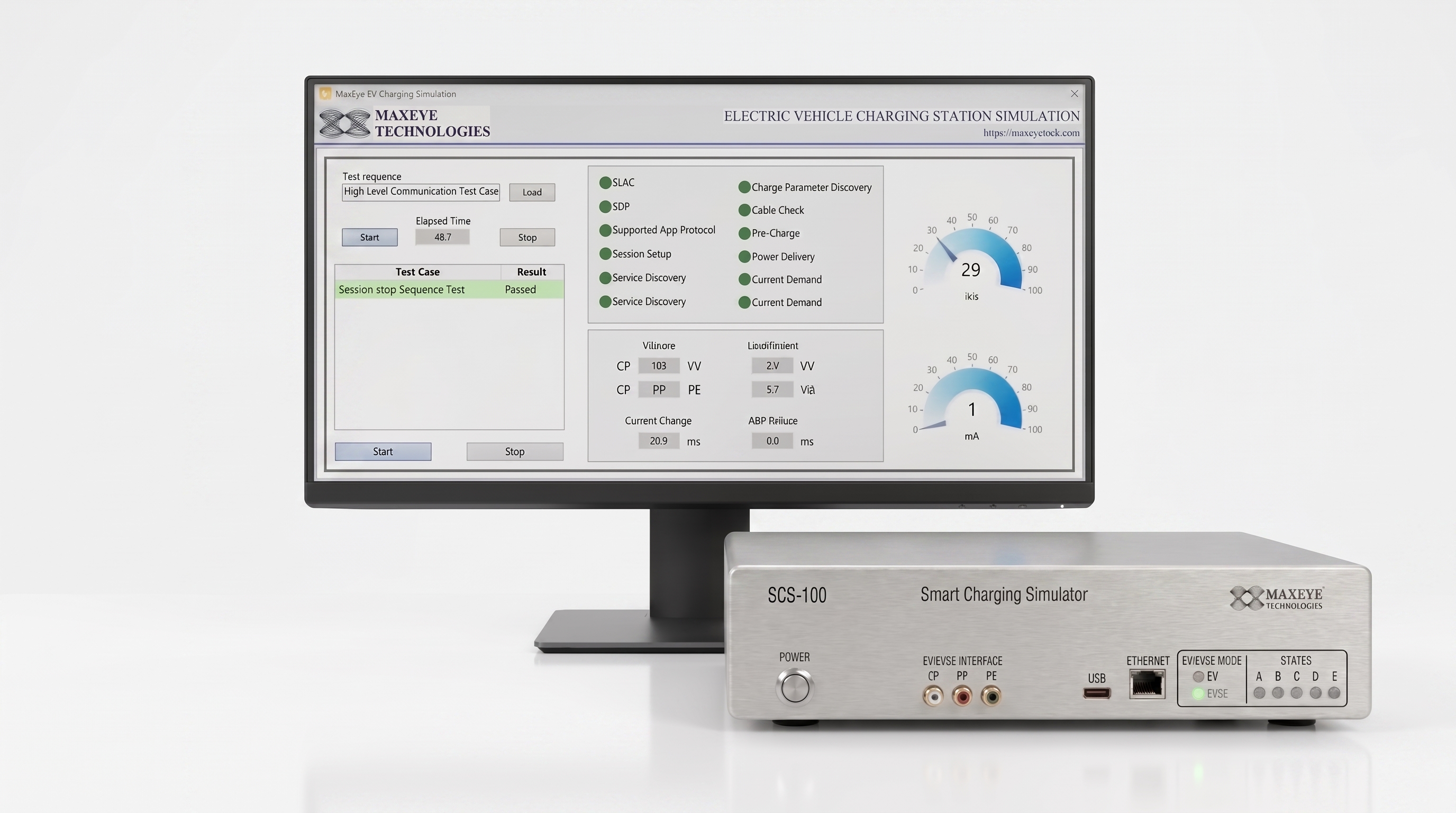Click the Charge Parameter Discovery status indicator
The width and height of the screenshot is (1456, 813).
(744, 187)
